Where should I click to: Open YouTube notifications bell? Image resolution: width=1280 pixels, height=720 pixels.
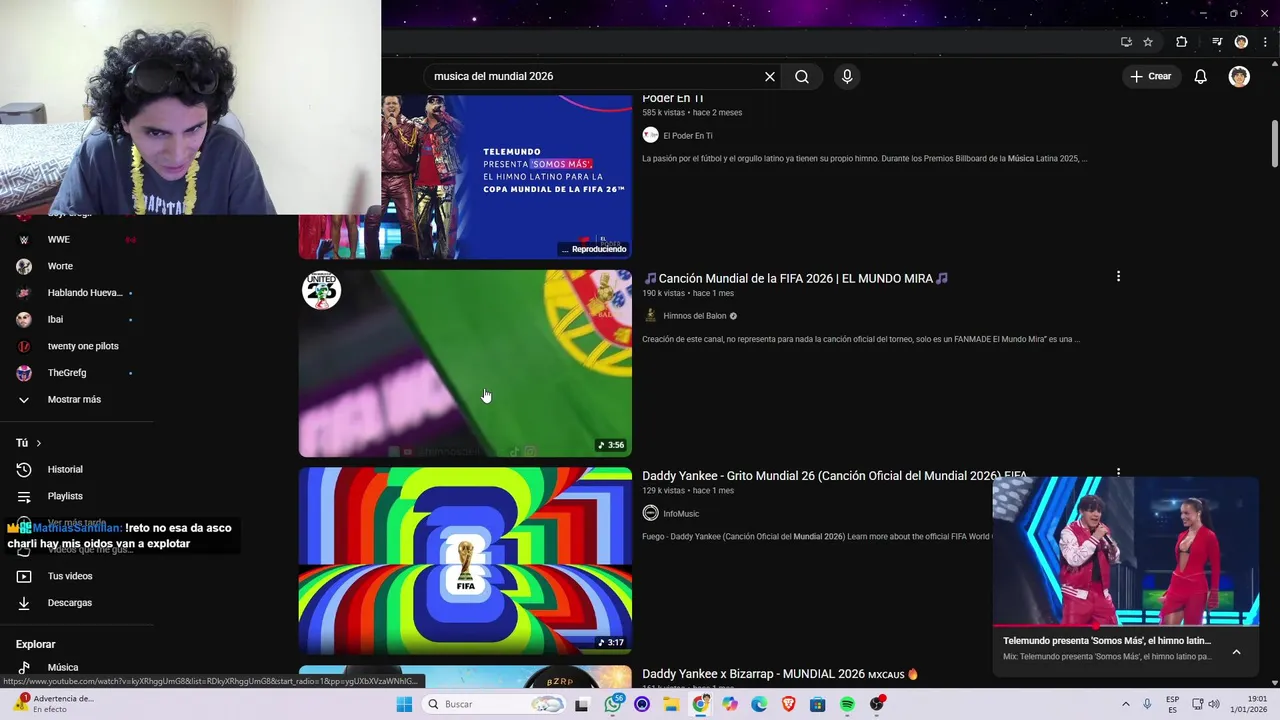1201,77
